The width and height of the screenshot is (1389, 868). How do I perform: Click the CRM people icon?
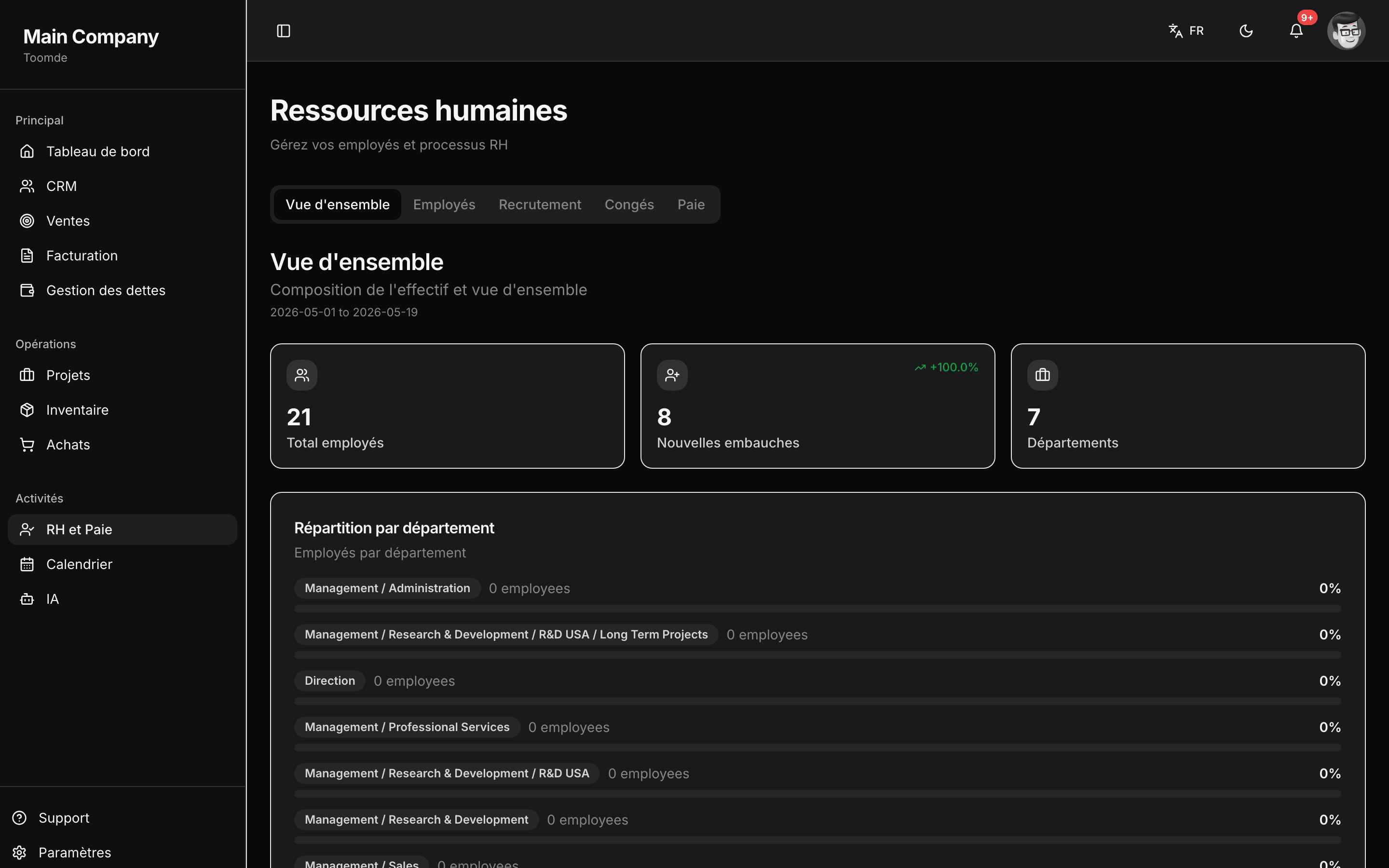(27, 186)
